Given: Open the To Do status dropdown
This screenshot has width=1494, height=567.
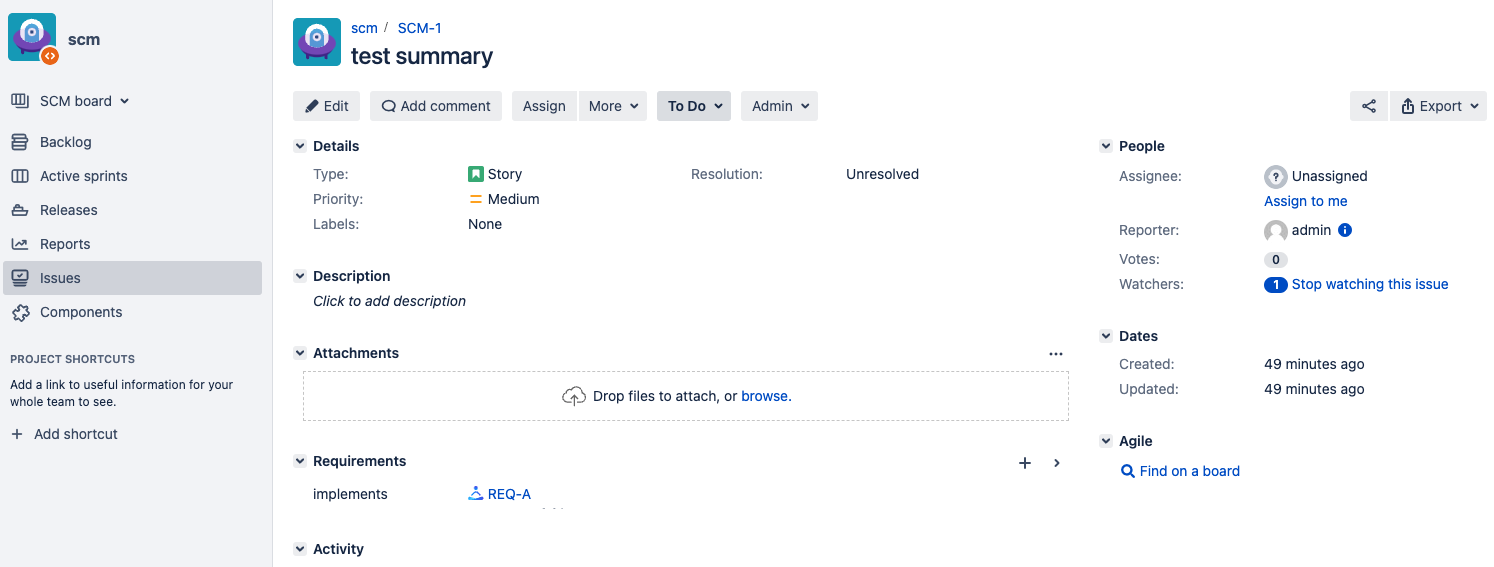Looking at the screenshot, I should (x=694, y=106).
